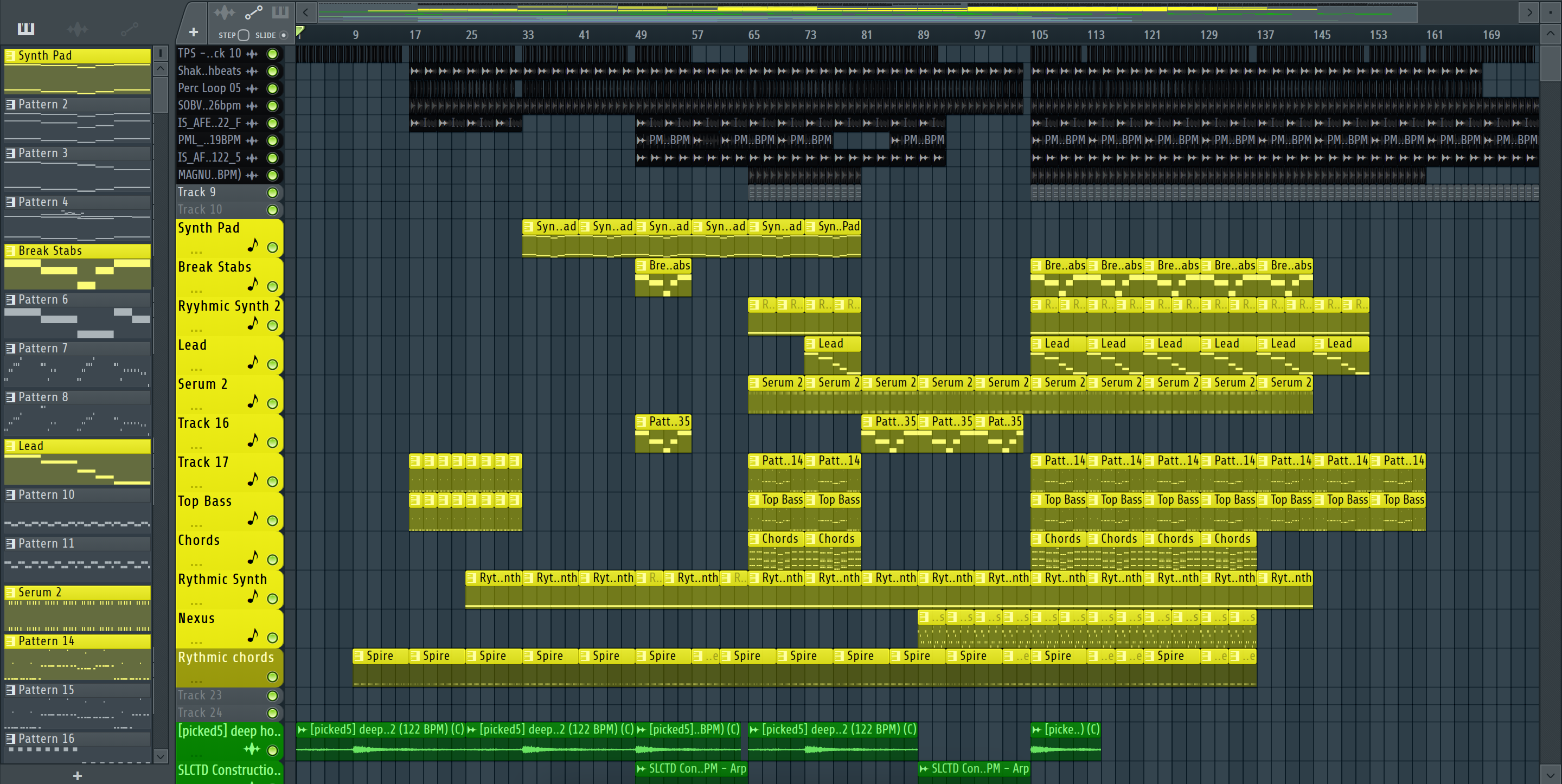Click the note icon on Chords track
This screenshot has width=1562, height=784.
click(253, 557)
